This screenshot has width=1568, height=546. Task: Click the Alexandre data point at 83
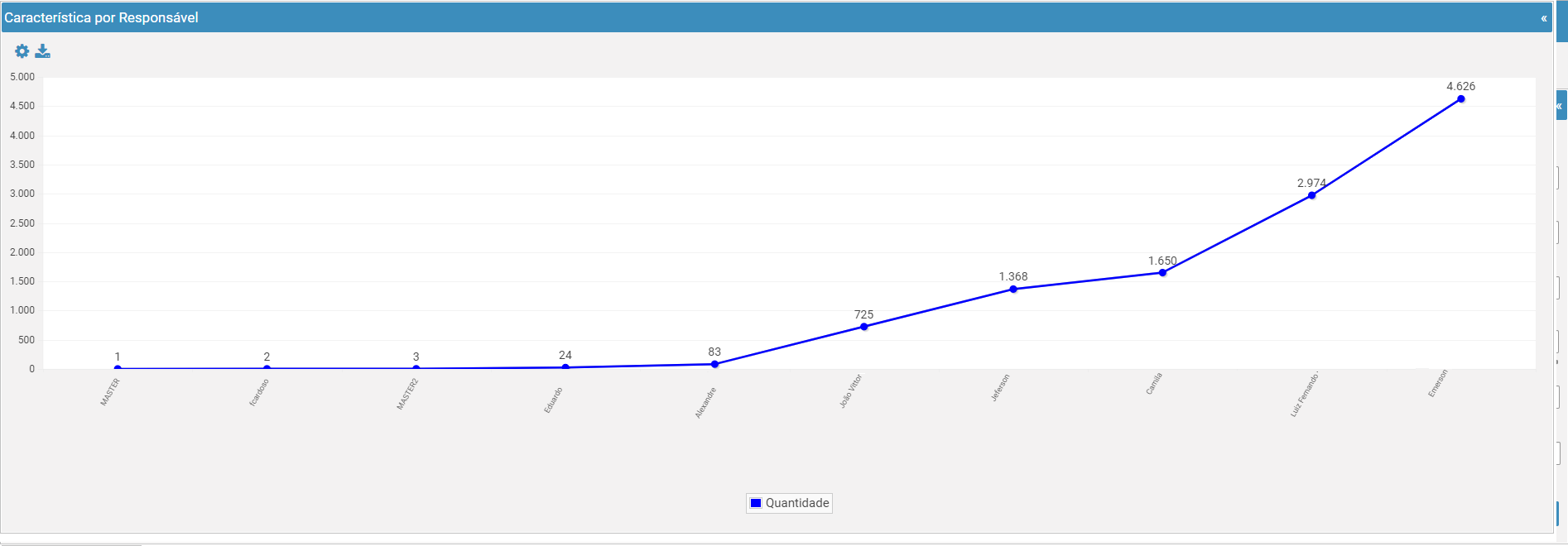[x=714, y=364]
